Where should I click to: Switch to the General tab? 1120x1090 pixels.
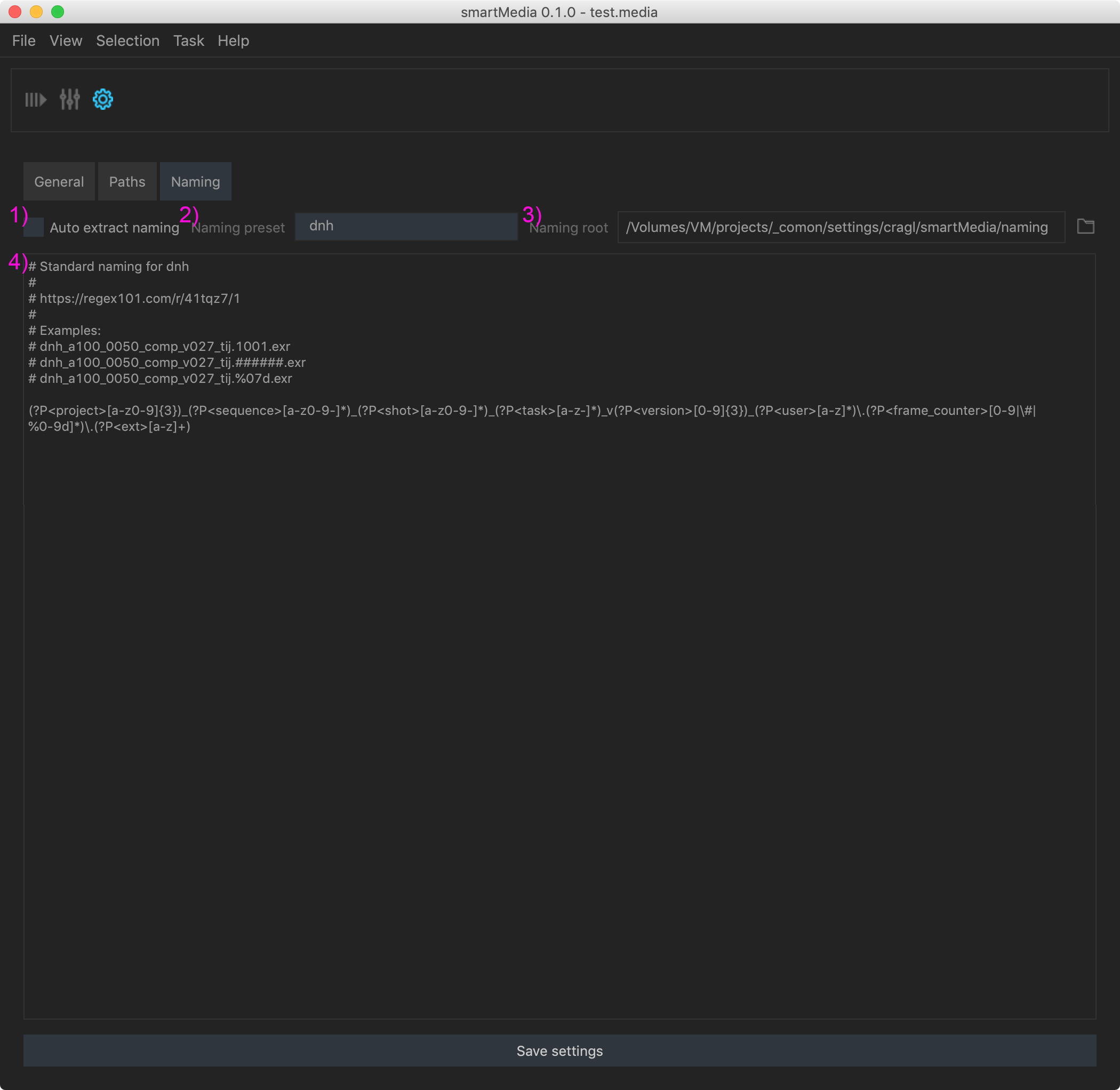tap(59, 181)
